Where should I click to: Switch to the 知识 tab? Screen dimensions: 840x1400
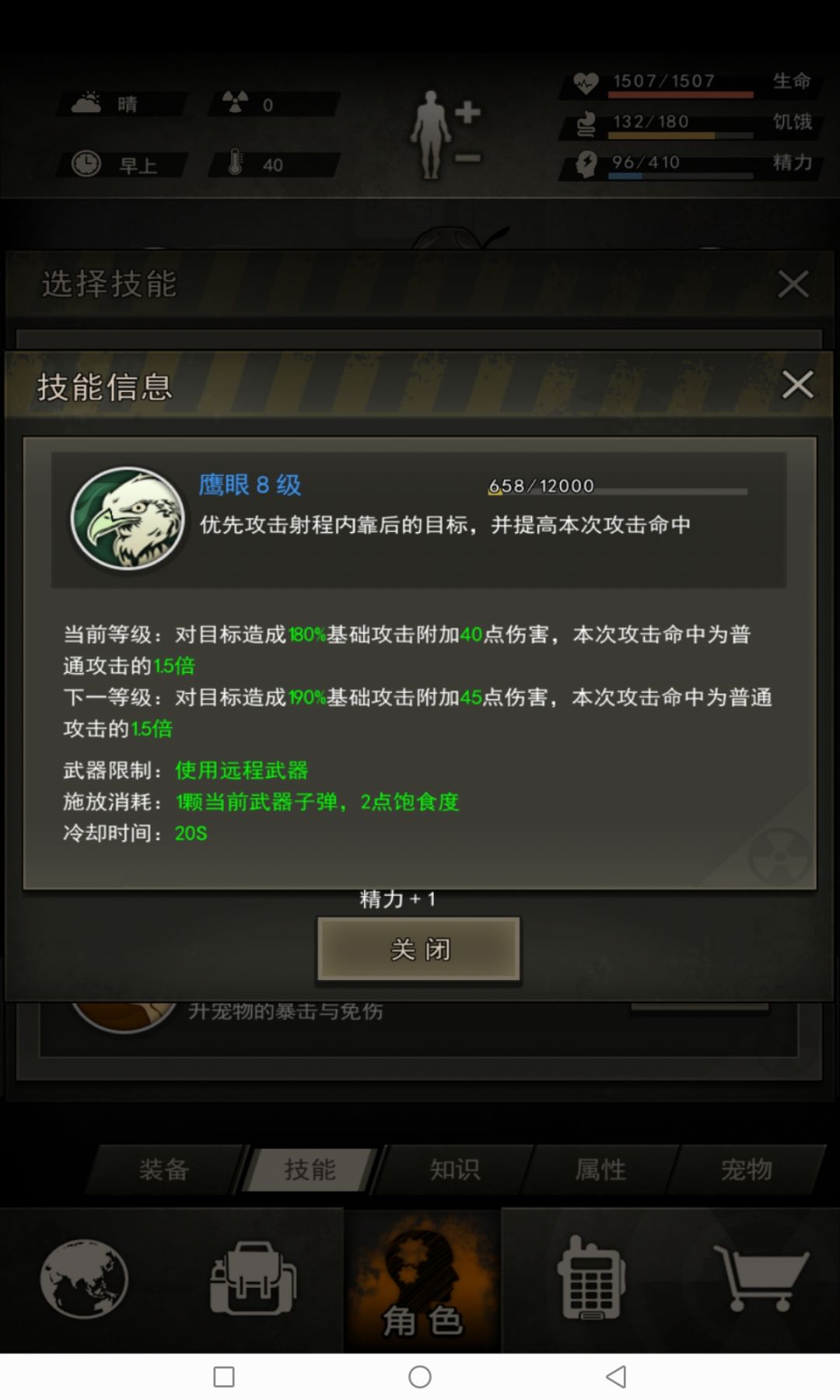[455, 1169]
